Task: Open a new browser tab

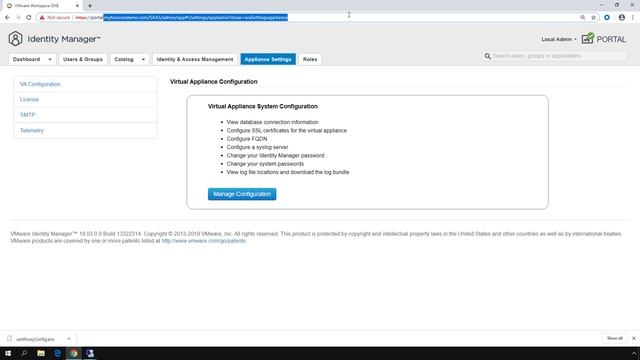Action: point(90,6)
